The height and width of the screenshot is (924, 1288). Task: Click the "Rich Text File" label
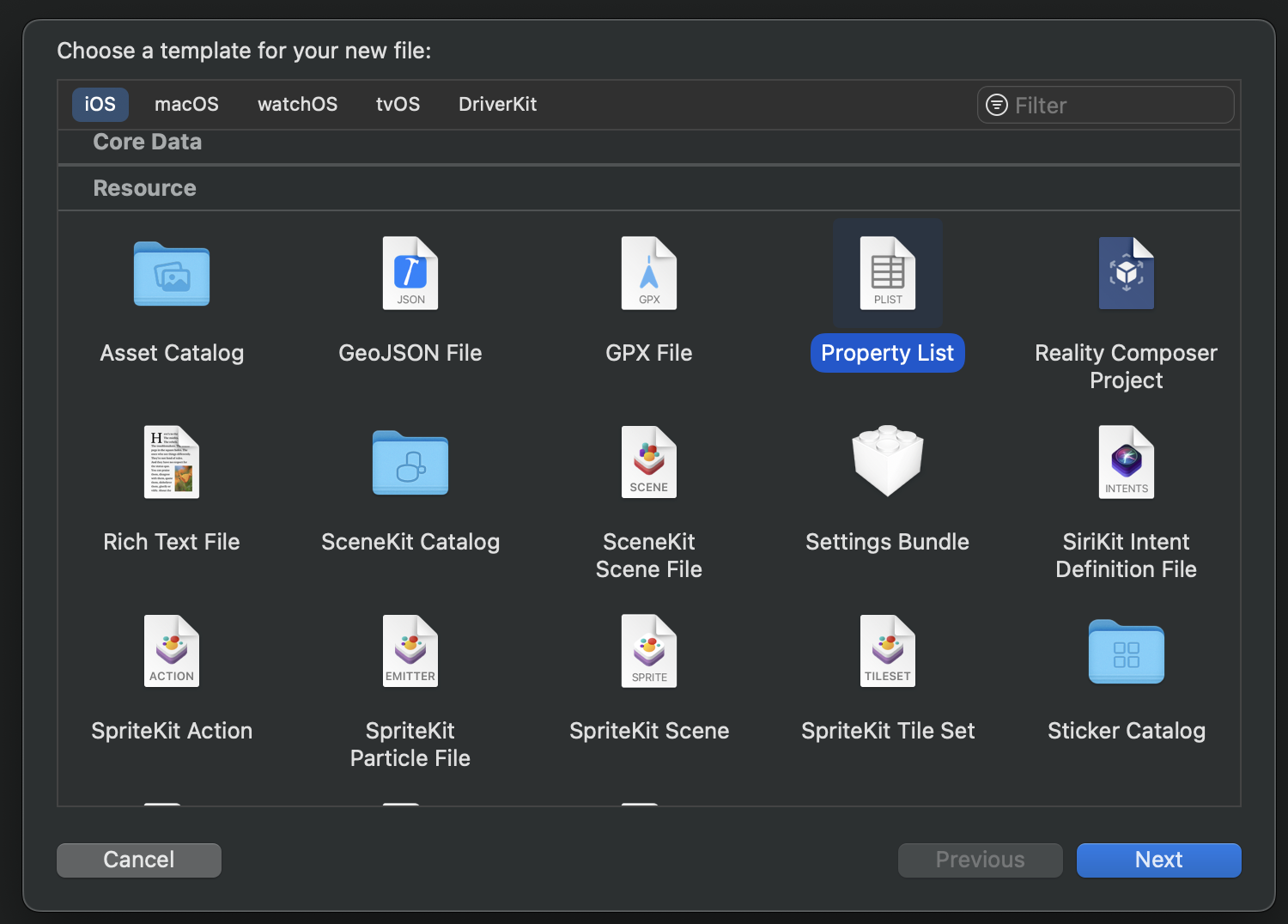click(172, 542)
